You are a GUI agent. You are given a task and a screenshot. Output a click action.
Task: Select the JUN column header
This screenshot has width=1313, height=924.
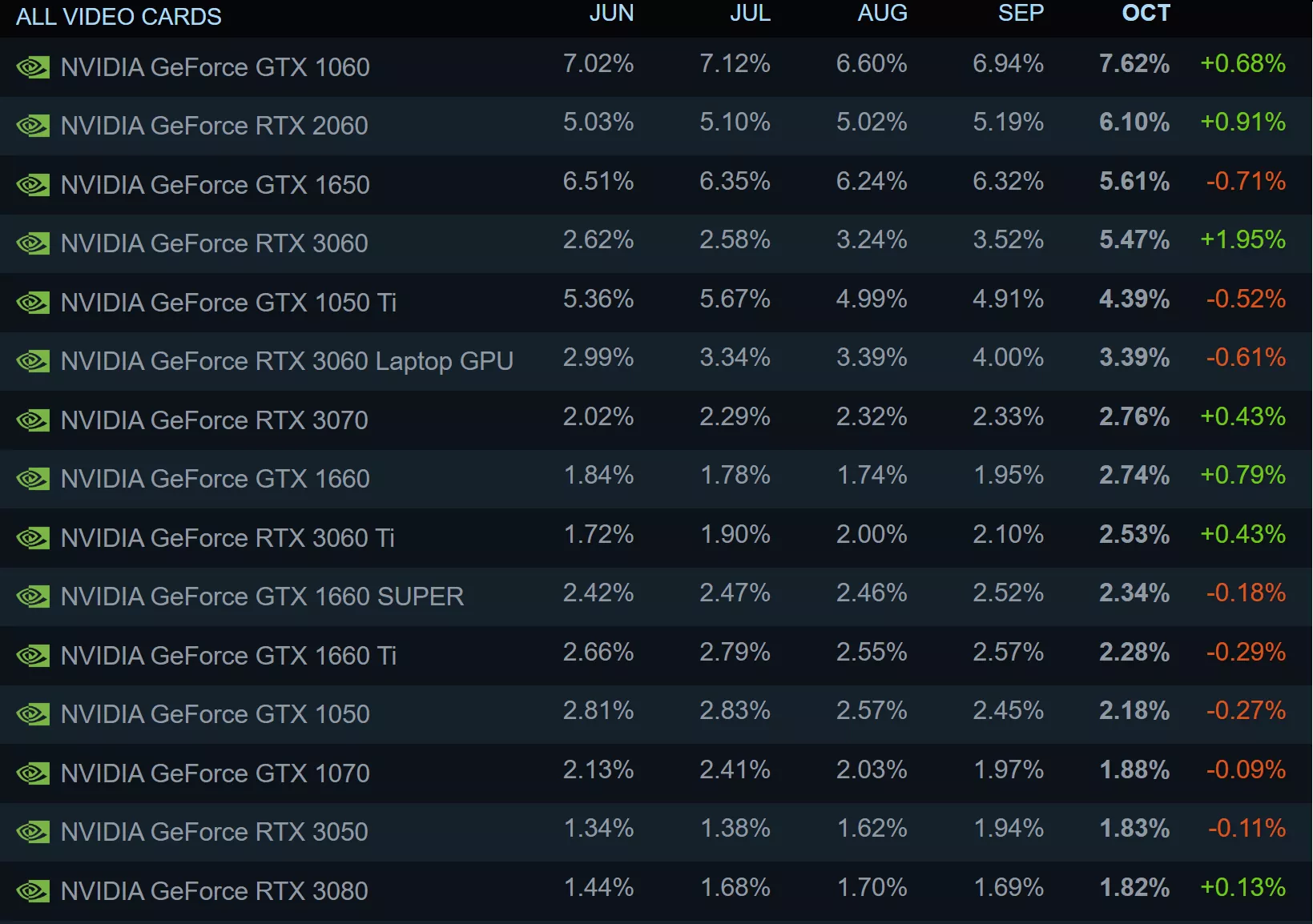click(611, 13)
